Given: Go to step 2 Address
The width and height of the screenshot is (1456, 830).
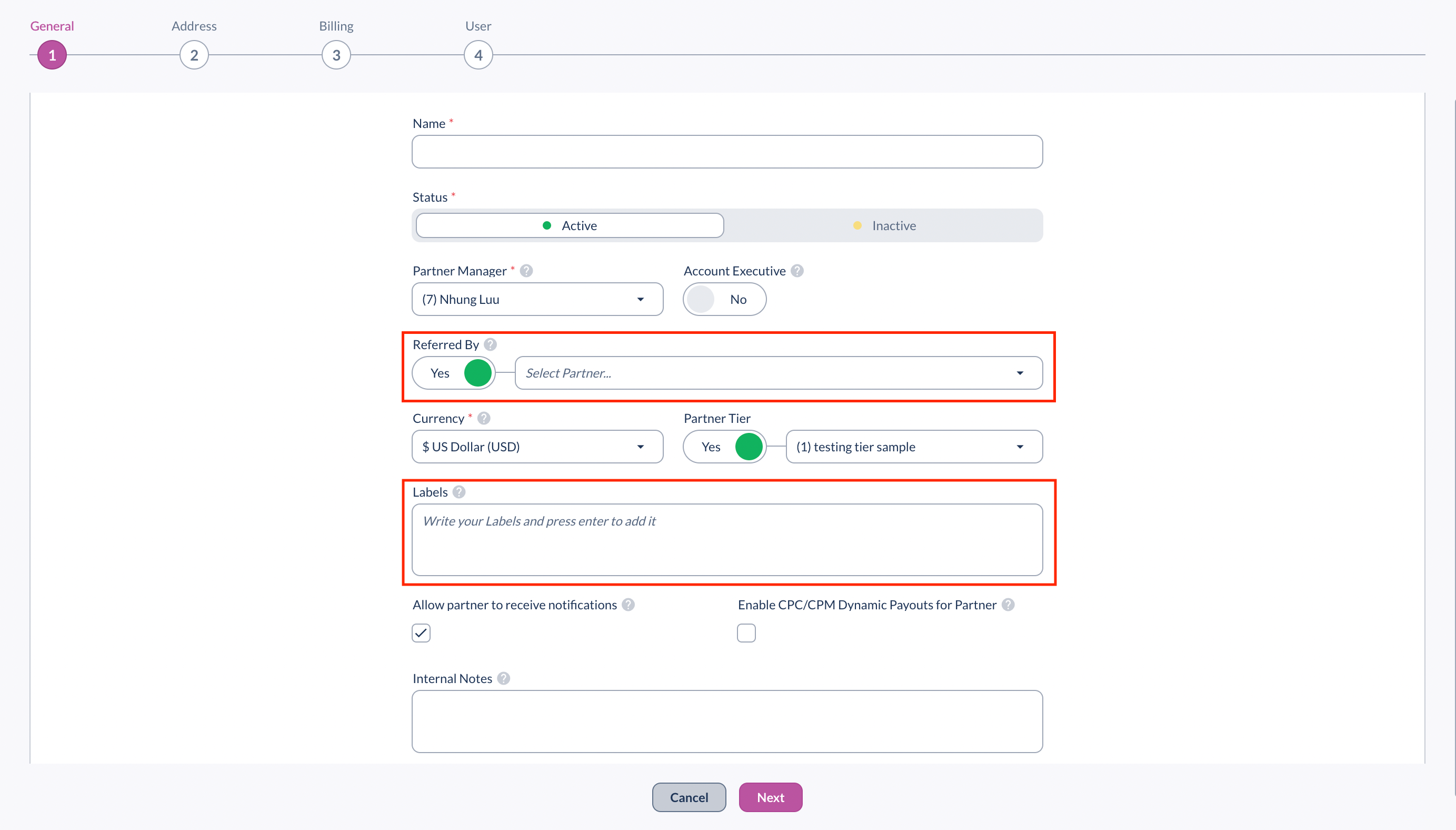Looking at the screenshot, I should (194, 55).
